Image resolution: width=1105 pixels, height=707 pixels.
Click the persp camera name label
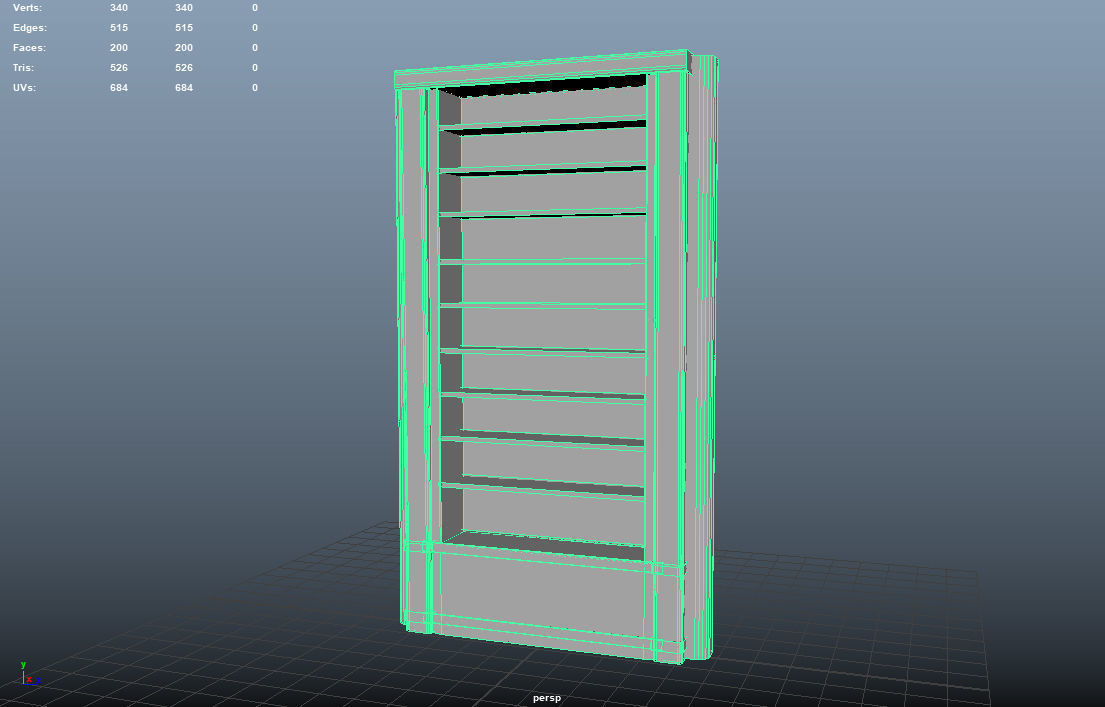click(547, 698)
